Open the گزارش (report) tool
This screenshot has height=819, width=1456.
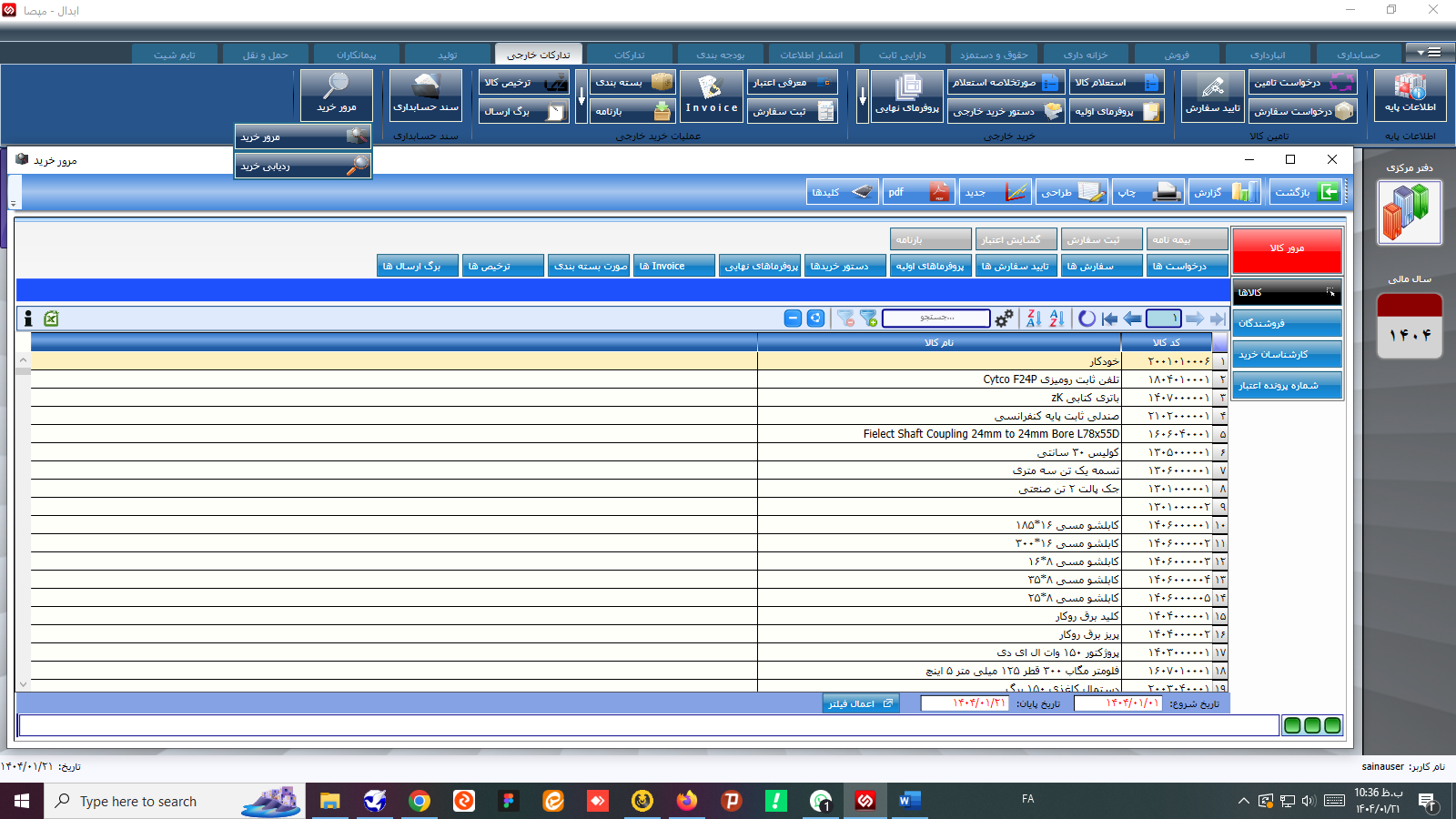point(1225,192)
